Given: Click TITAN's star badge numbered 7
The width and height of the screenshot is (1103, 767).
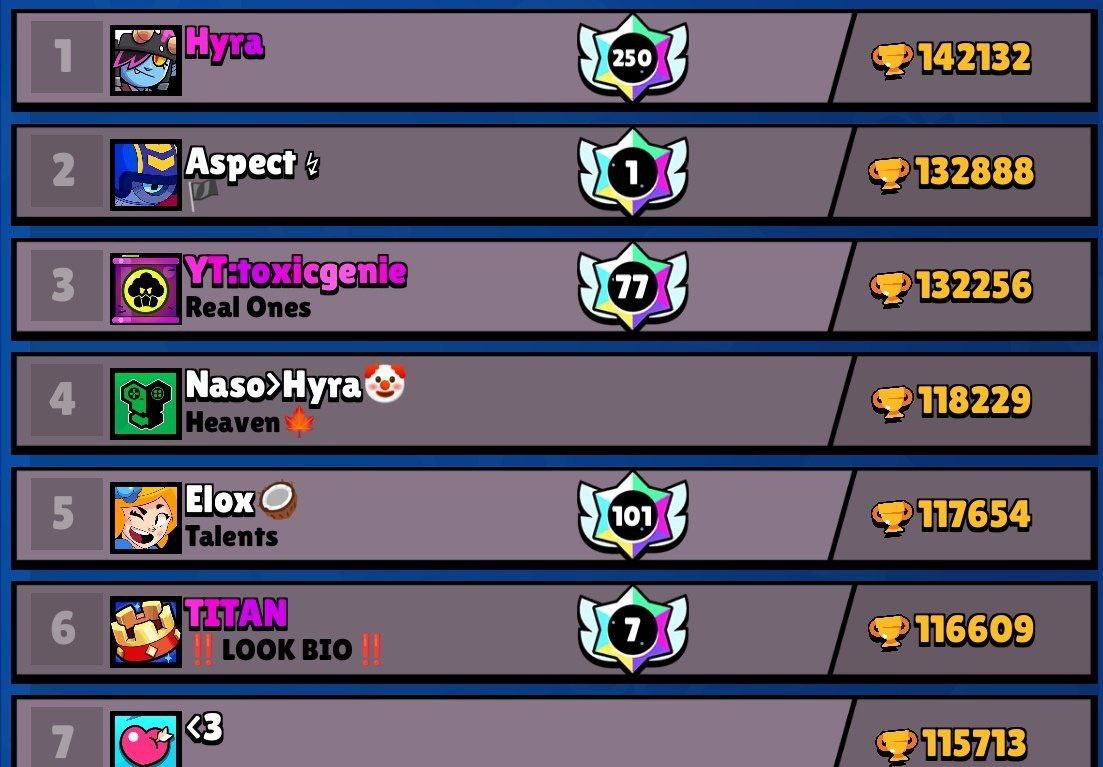Looking at the screenshot, I should click(x=632, y=630).
